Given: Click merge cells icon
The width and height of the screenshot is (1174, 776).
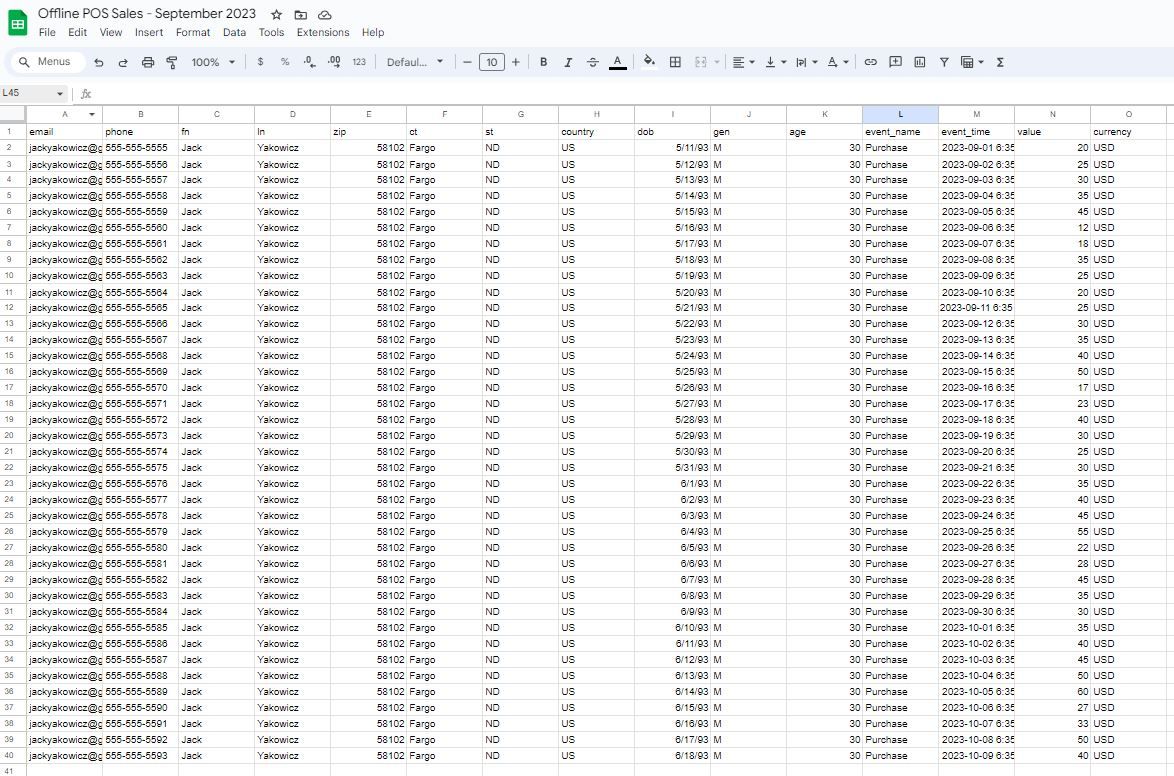Looking at the screenshot, I should pyautogui.click(x=701, y=62).
